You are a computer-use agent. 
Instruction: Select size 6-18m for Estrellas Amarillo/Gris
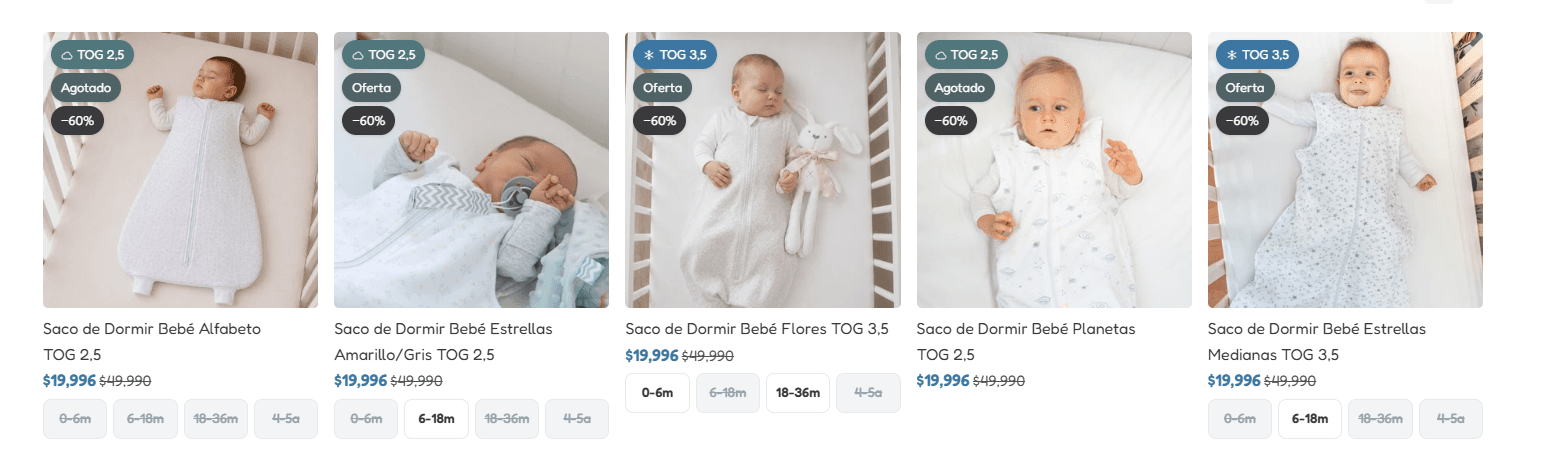tap(436, 419)
